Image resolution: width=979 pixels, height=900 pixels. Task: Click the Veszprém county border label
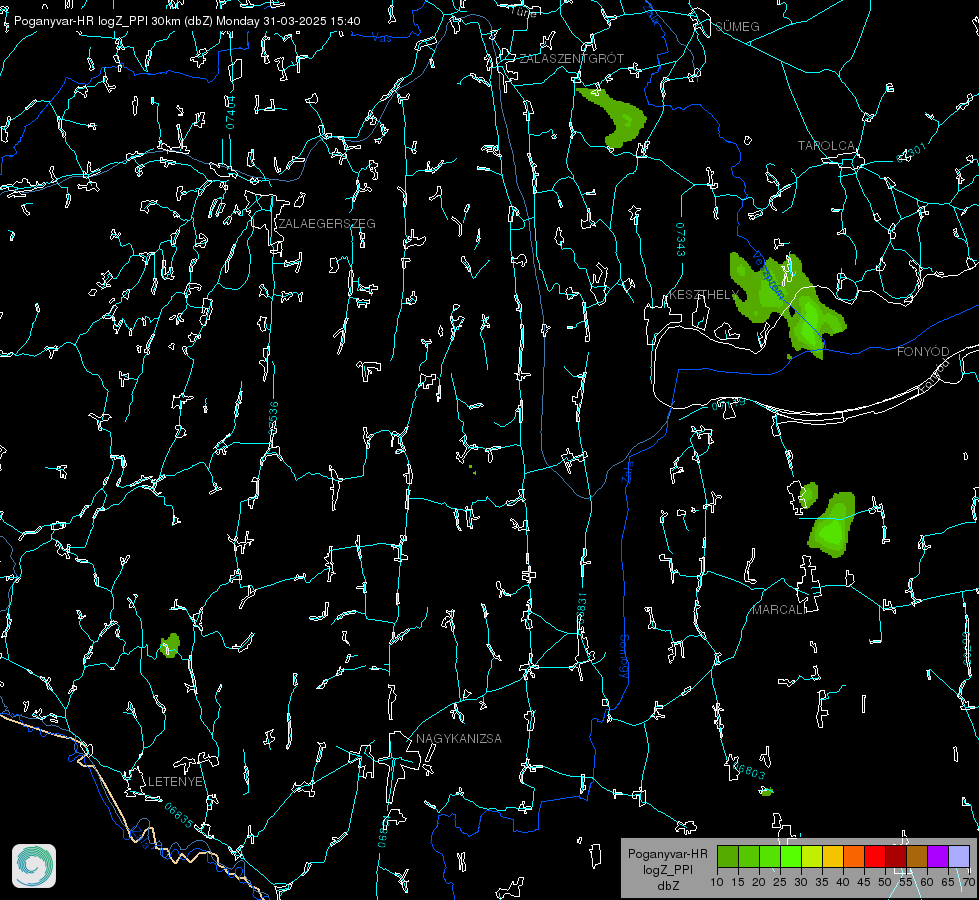click(769, 275)
